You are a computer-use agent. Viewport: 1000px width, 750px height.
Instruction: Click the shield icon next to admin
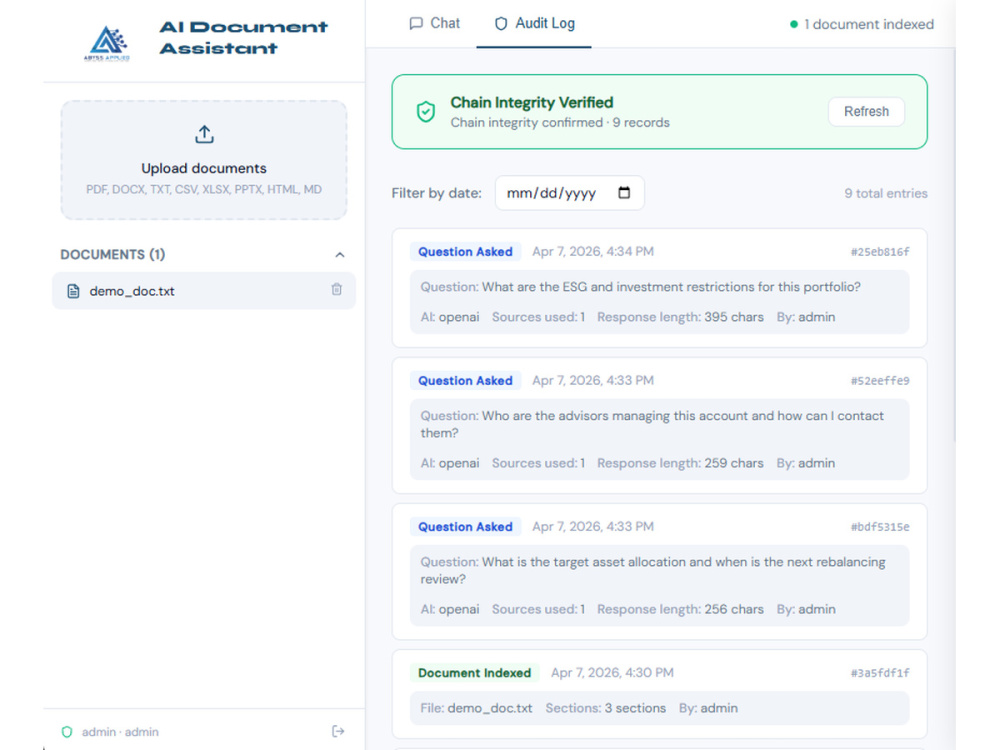coord(67,732)
